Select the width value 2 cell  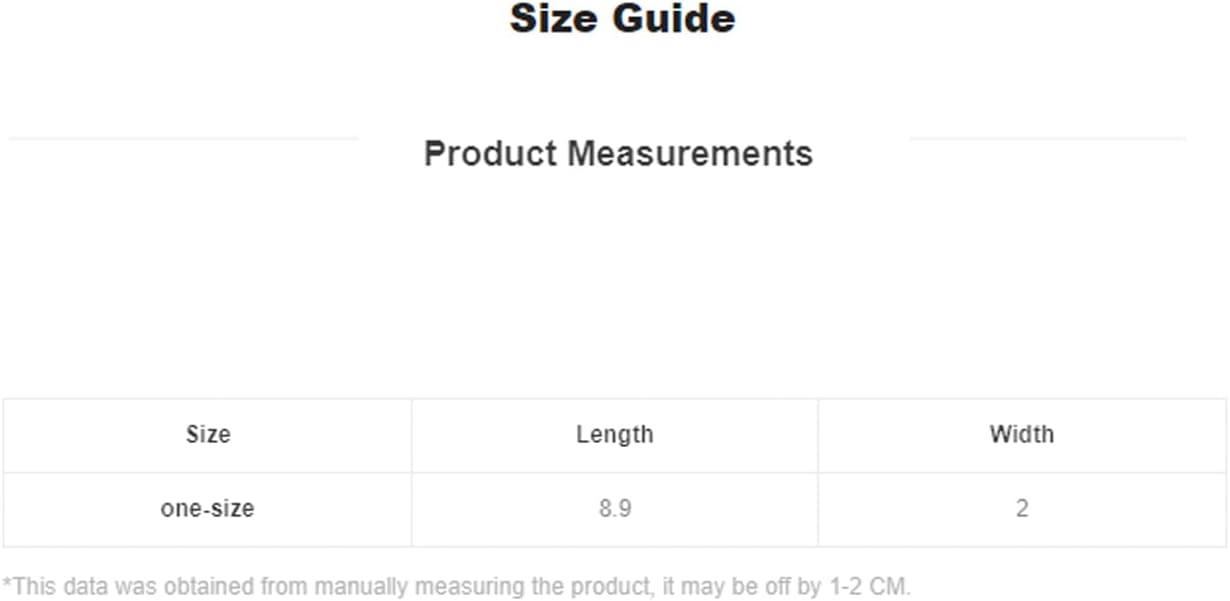tap(1022, 509)
